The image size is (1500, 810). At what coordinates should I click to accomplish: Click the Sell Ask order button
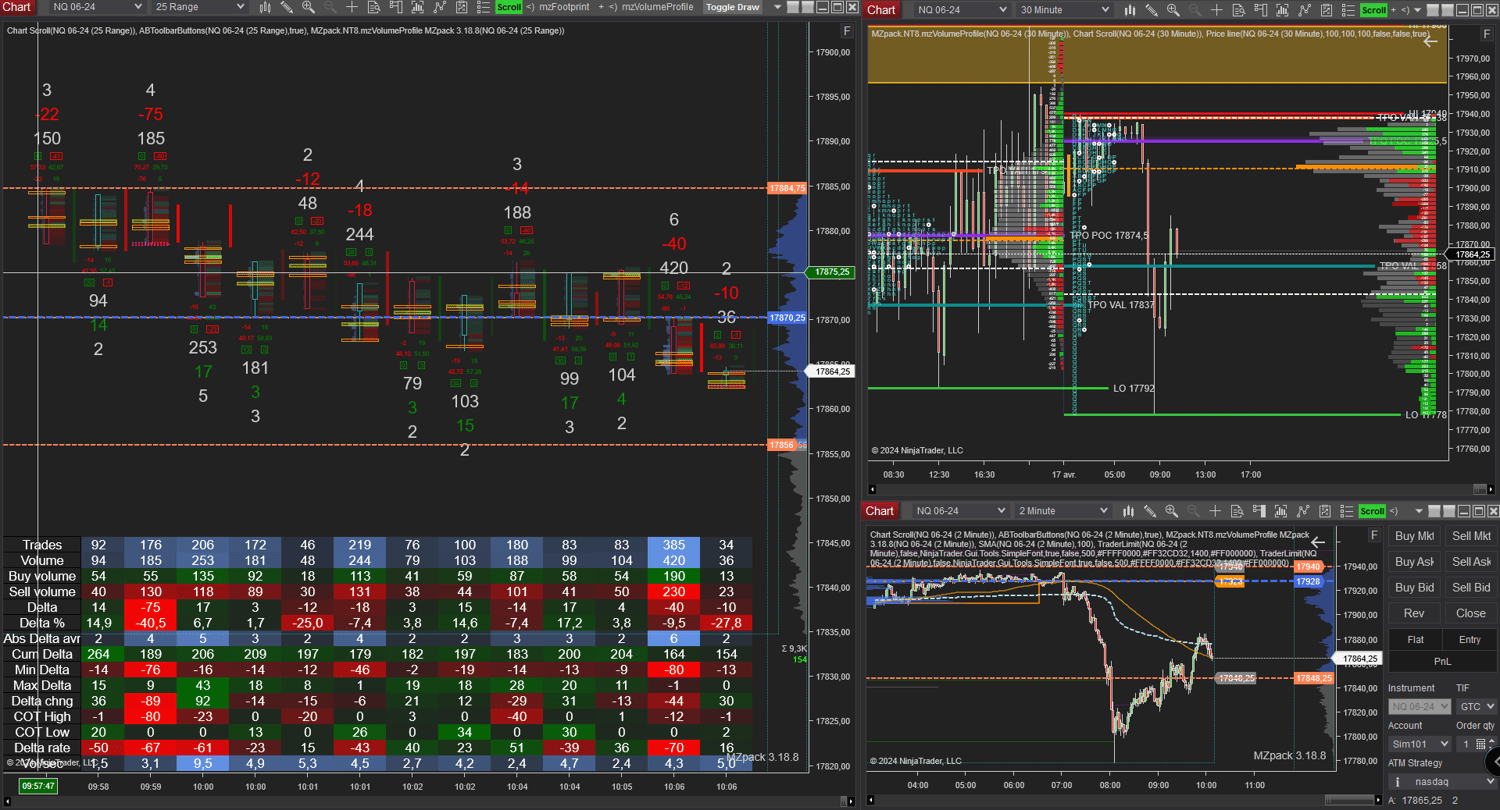tap(1471, 562)
